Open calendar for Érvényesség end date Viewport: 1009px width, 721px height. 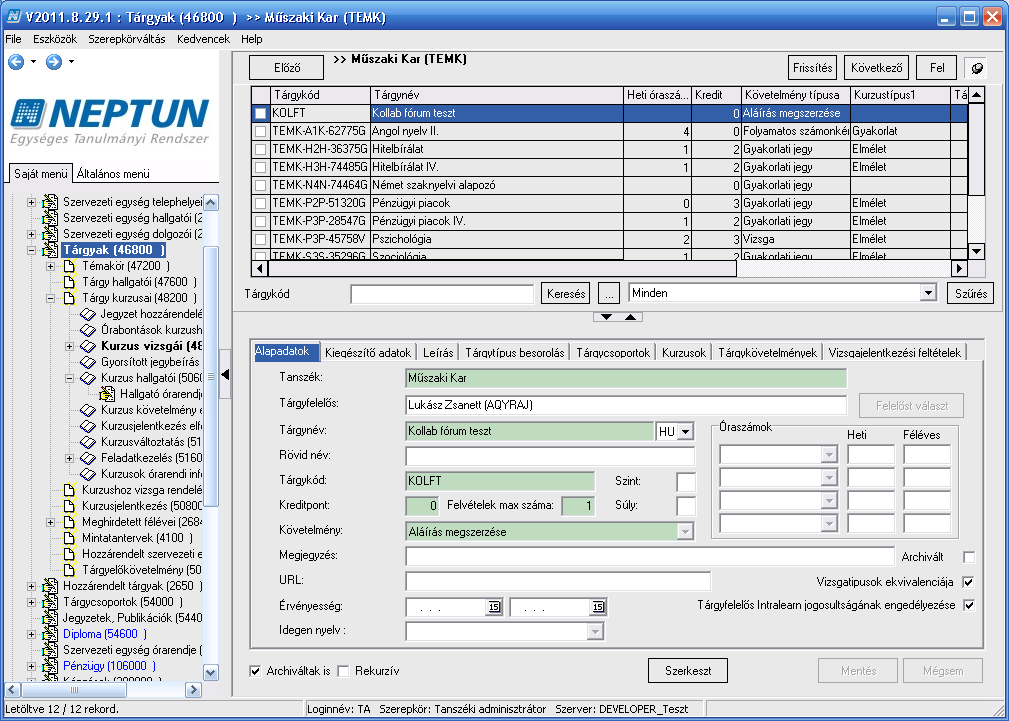pos(598,607)
